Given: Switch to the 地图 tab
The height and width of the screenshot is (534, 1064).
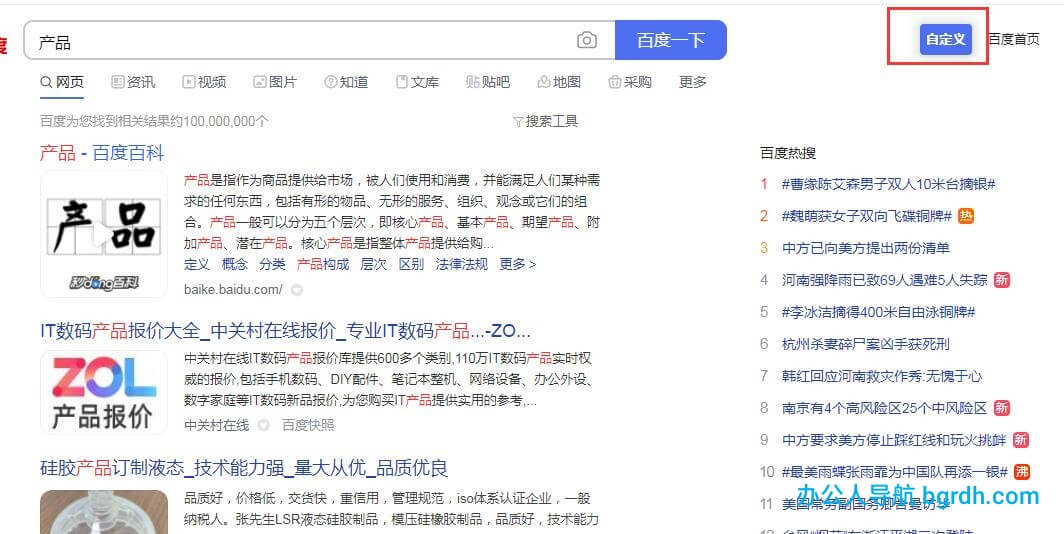Looking at the screenshot, I should 559,82.
